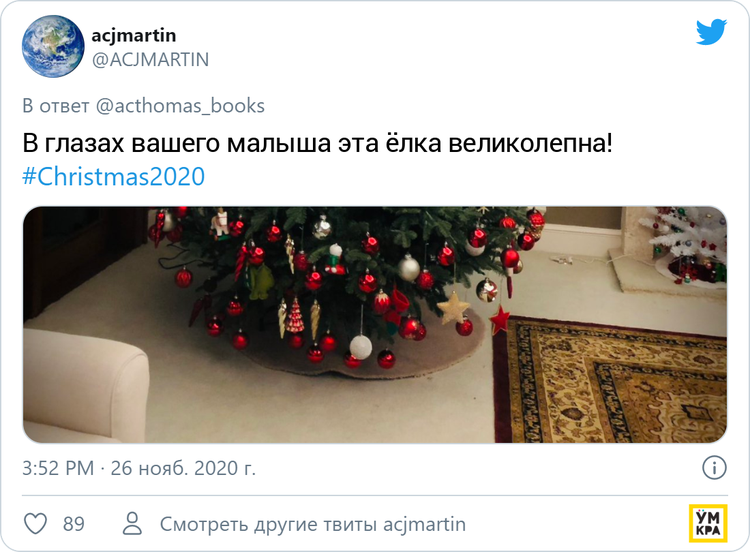Open the @acthomas_books mention
750x552 pixels.
pyautogui.click(x=180, y=106)
